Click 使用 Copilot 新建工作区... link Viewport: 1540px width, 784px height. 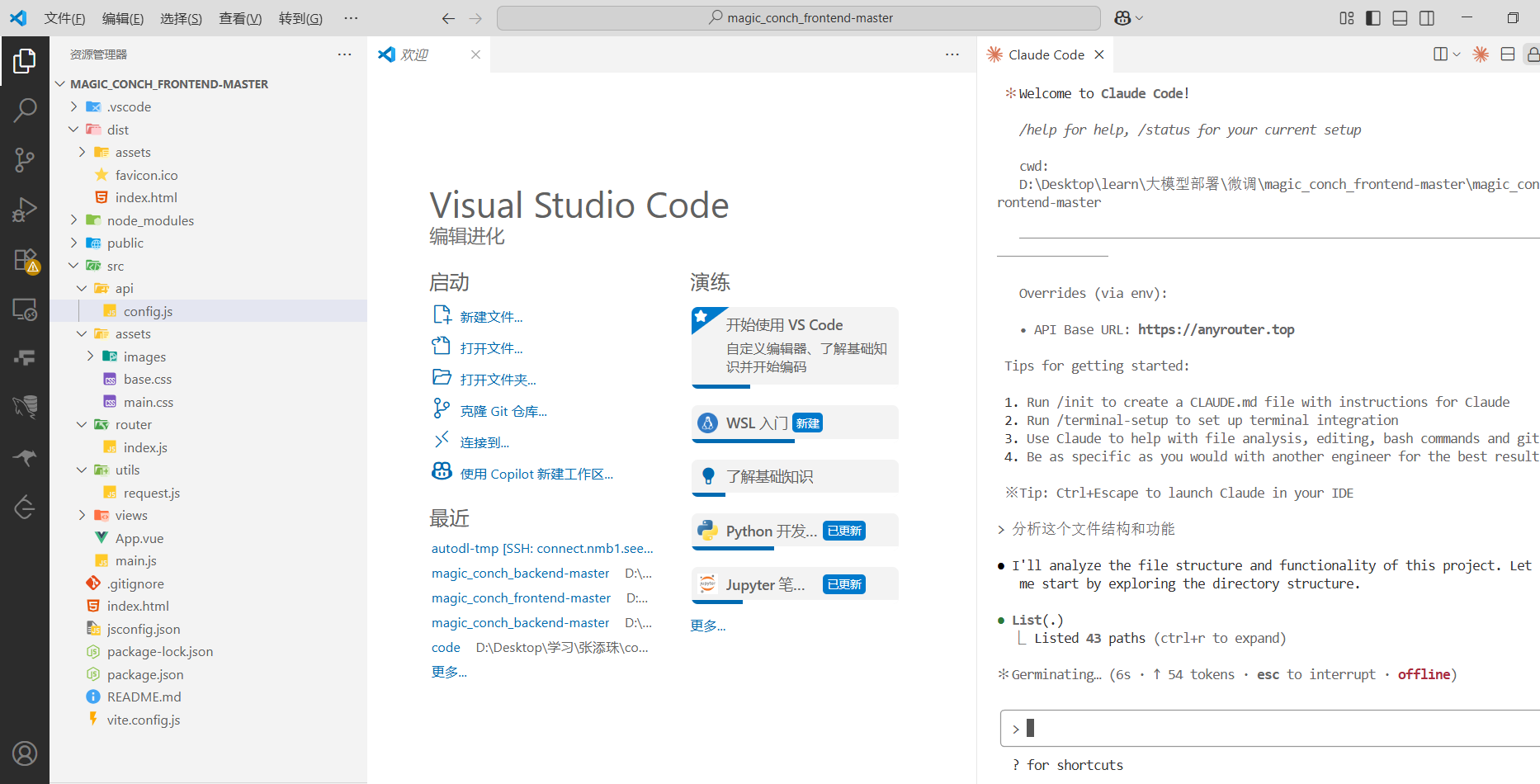(536, 474)
